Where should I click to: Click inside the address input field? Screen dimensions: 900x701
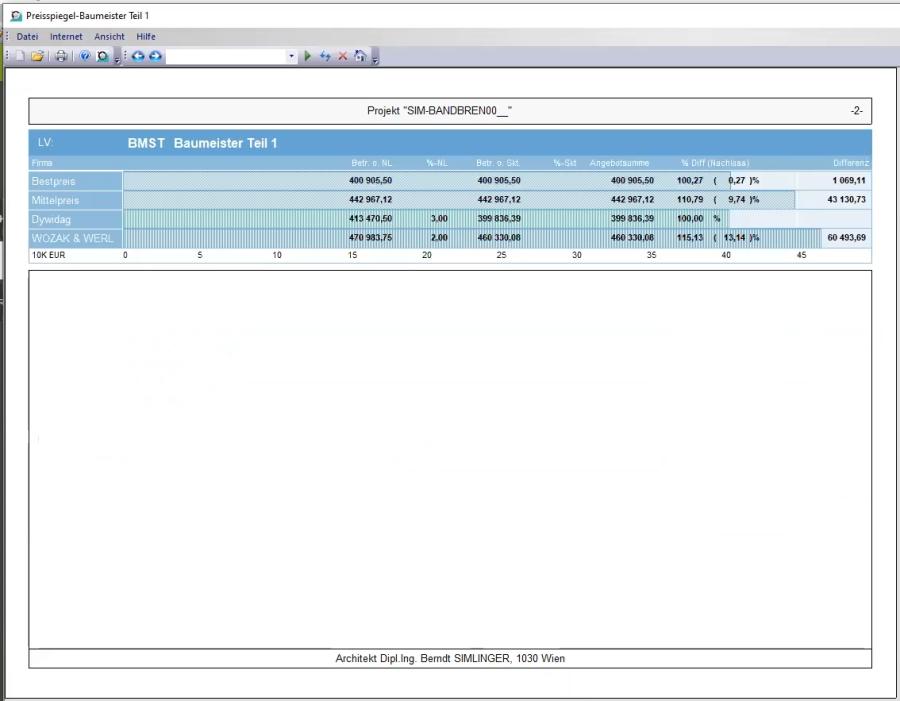point(226,56)
